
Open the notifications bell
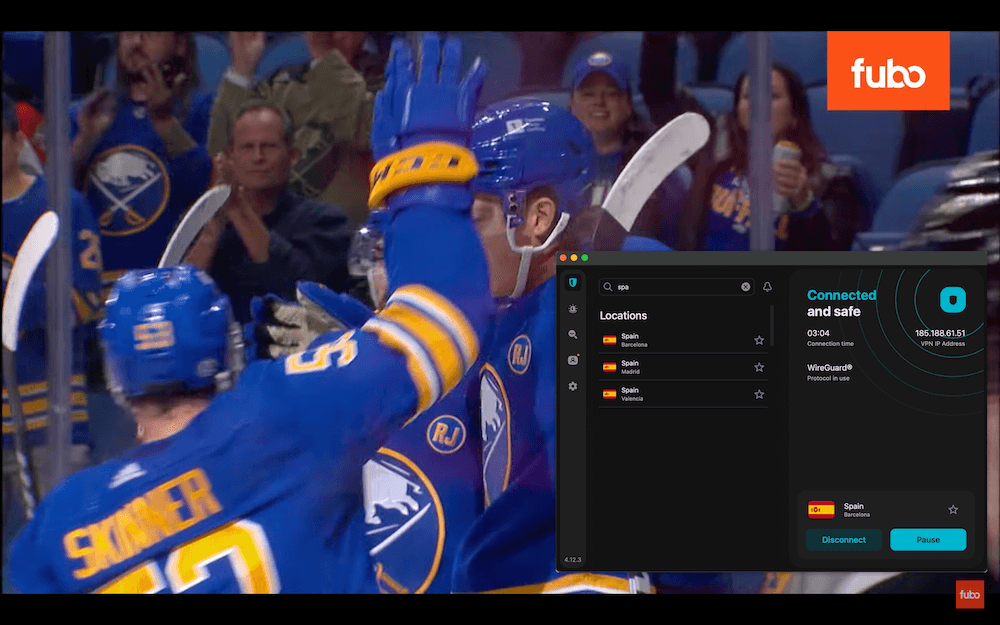767,287
